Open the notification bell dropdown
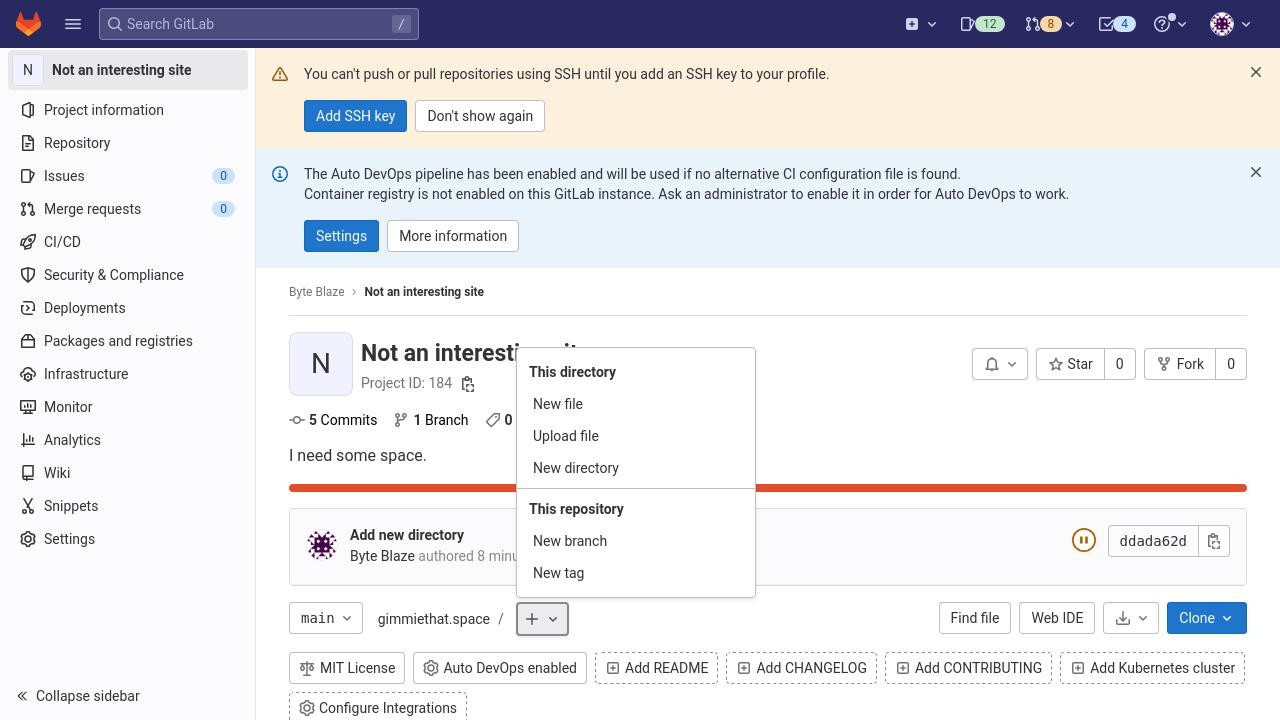Screen dimensions: 1280x720 (x=1000, y=364)
